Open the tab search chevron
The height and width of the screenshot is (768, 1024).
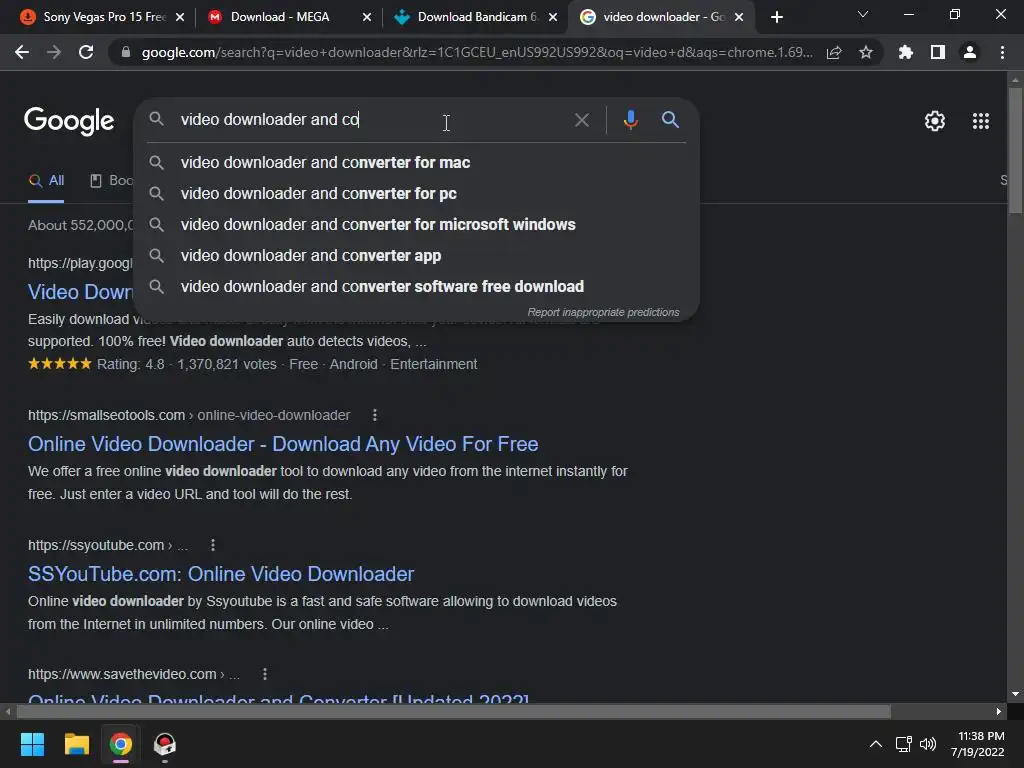(863, 14)
